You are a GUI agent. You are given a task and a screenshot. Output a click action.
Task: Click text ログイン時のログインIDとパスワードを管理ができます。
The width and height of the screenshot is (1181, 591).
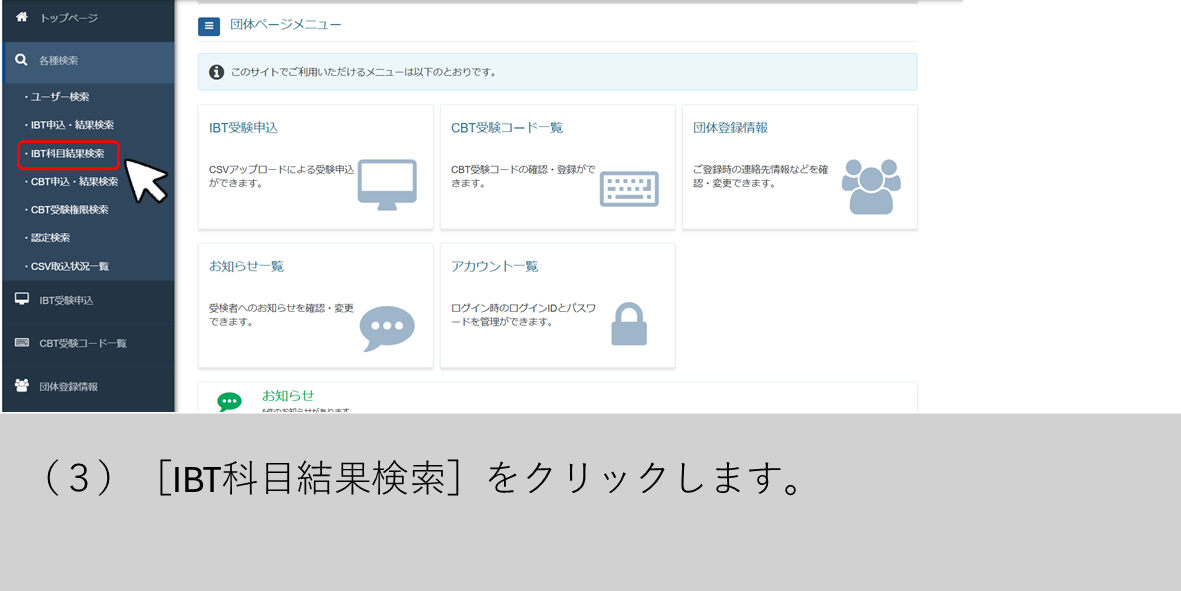[x=523, y=315]
